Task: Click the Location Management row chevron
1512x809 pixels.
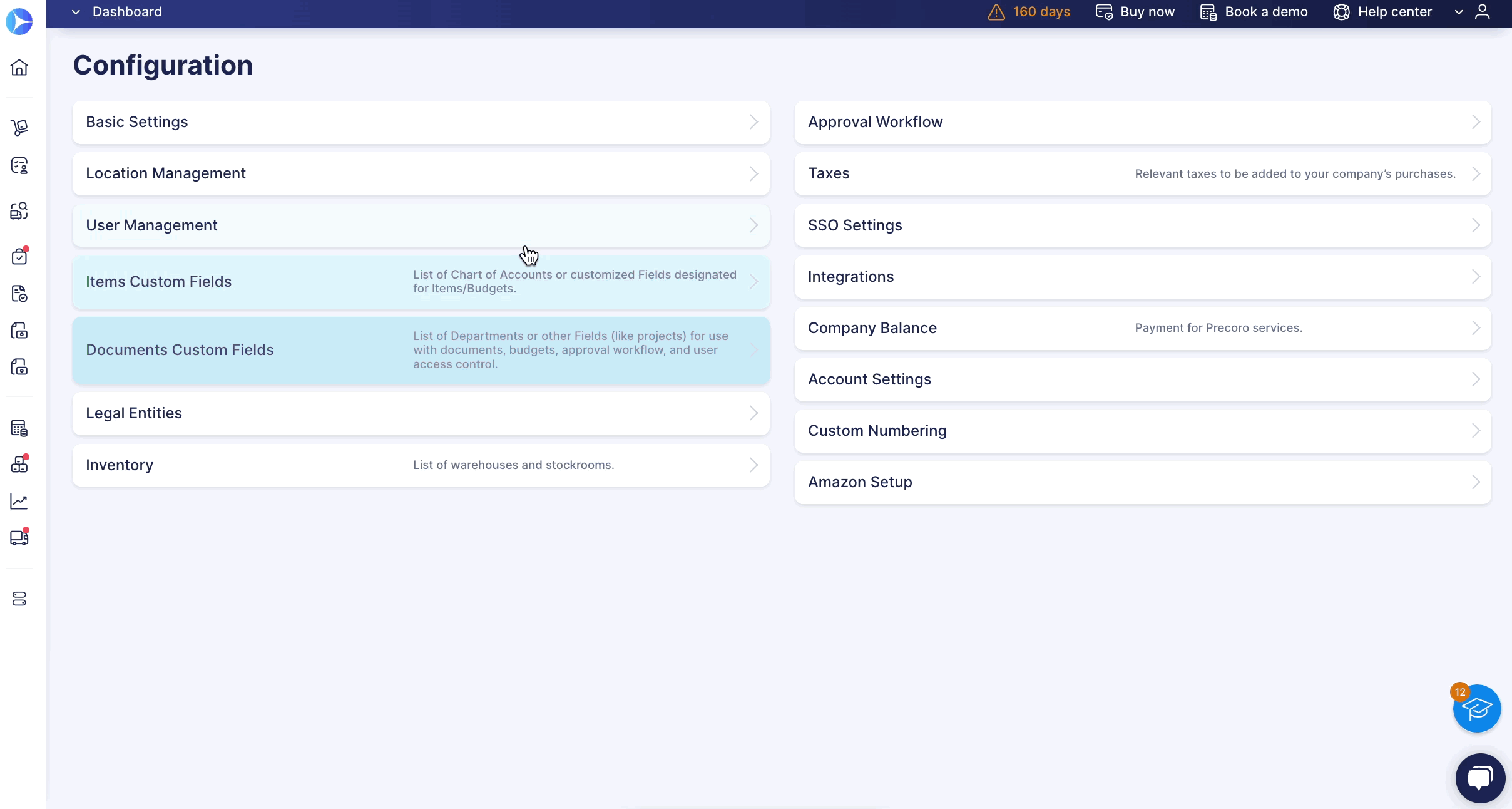Action: point(753,173)
